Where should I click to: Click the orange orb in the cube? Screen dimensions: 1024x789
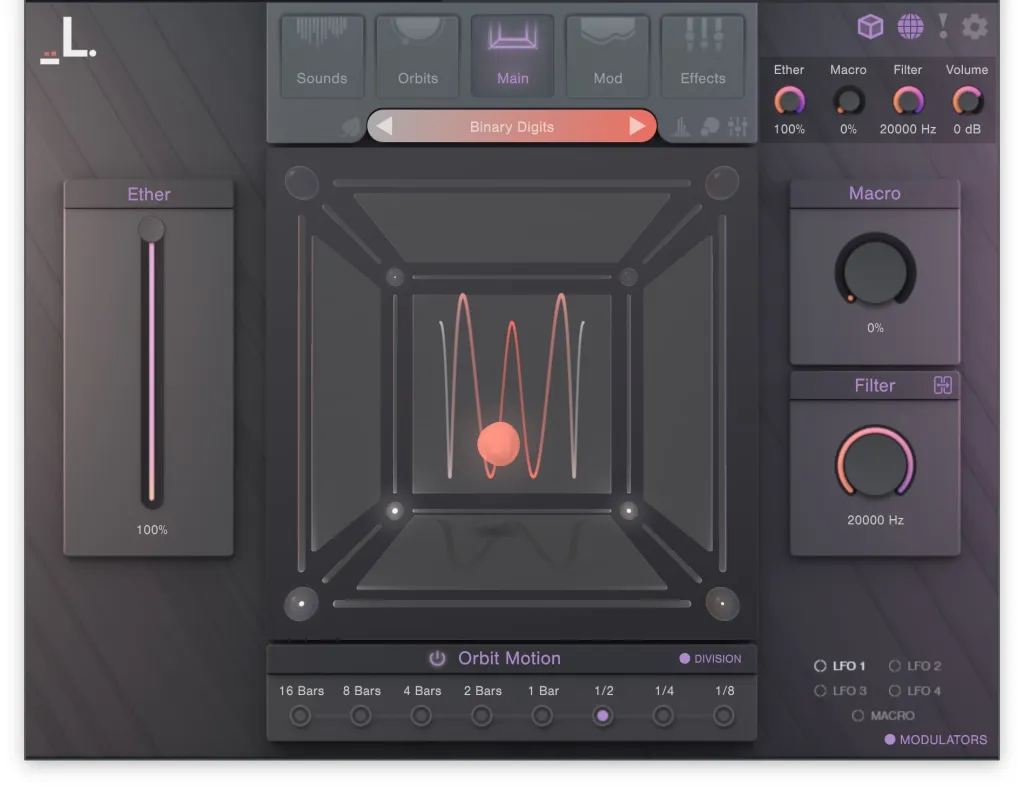498,443
